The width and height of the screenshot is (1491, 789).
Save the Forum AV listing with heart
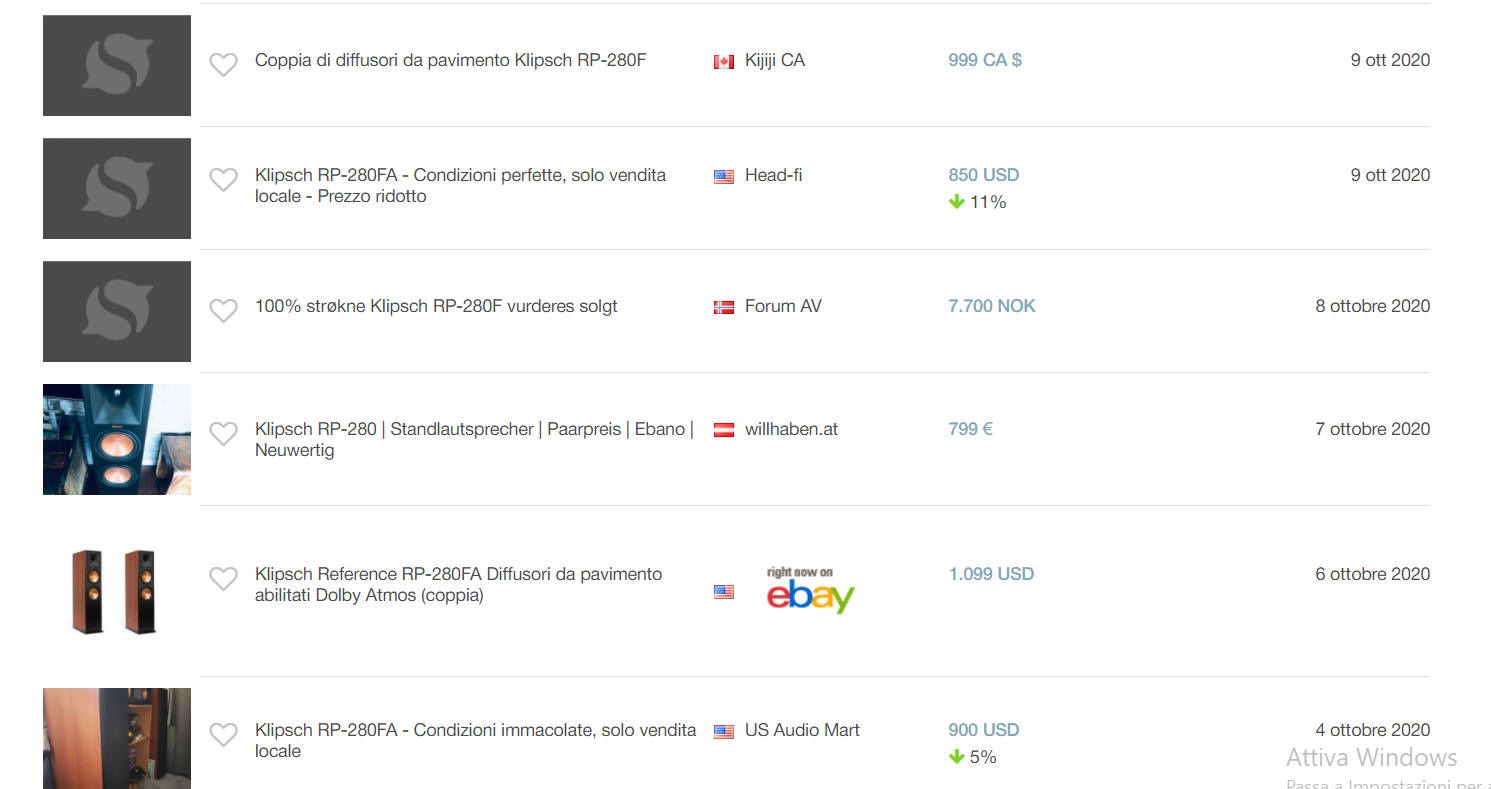pos(223,310)
